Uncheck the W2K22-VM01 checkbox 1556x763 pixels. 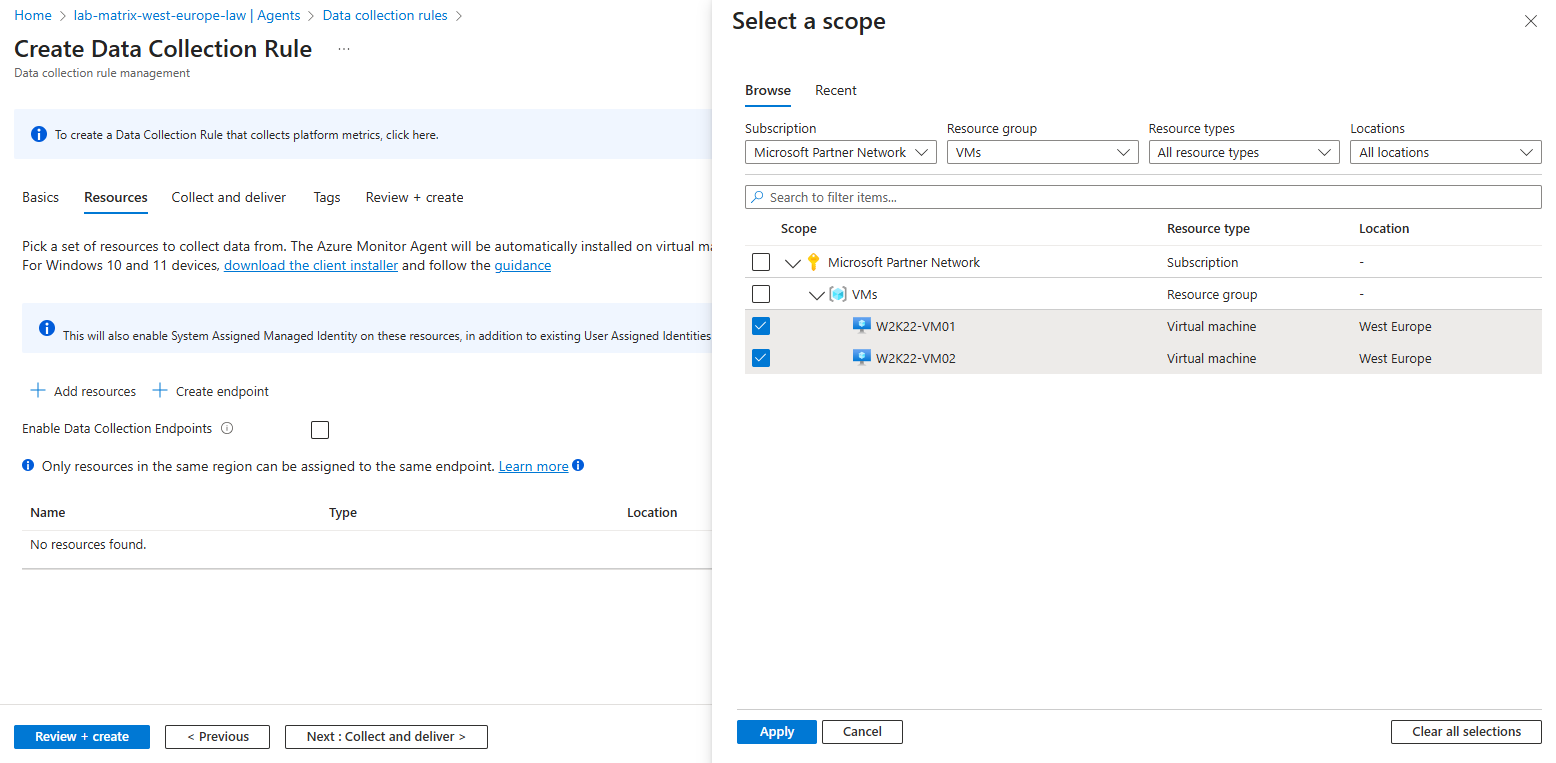point(761,326)
